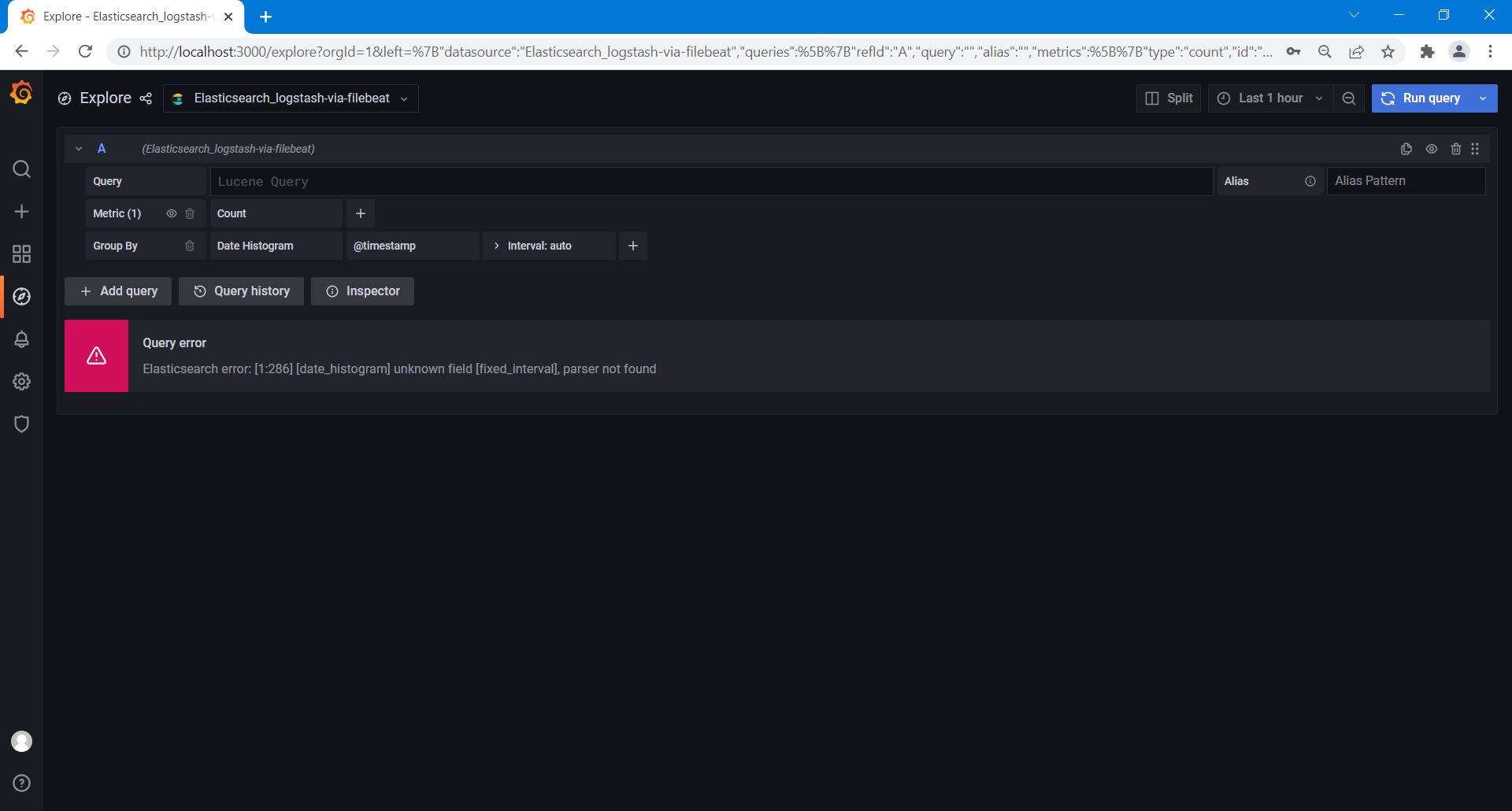Image resolution: width=1512 pixels, height=811 pixels.
Task: Open the Elasticsearch data source picker
Action: [x=291, y=98]
